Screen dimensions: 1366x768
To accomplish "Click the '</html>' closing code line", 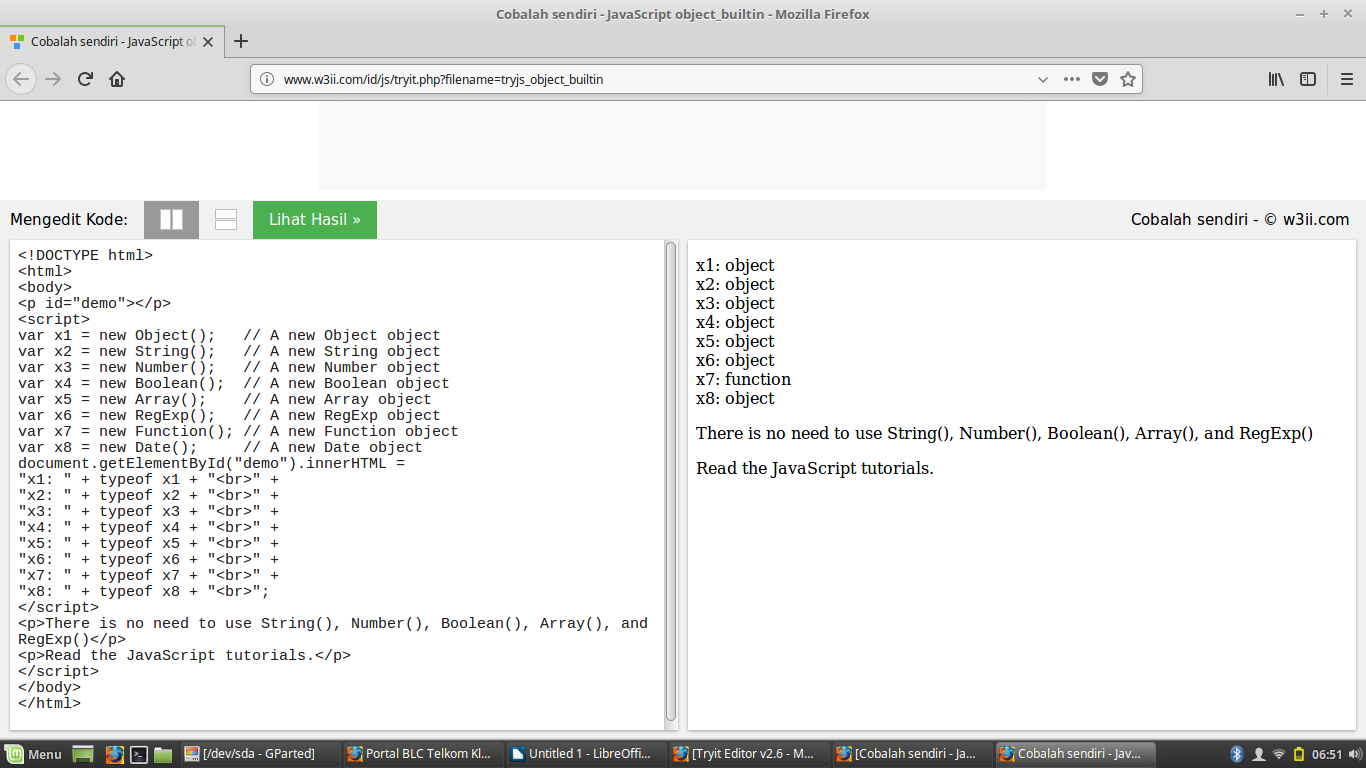I will pos(49,703).
